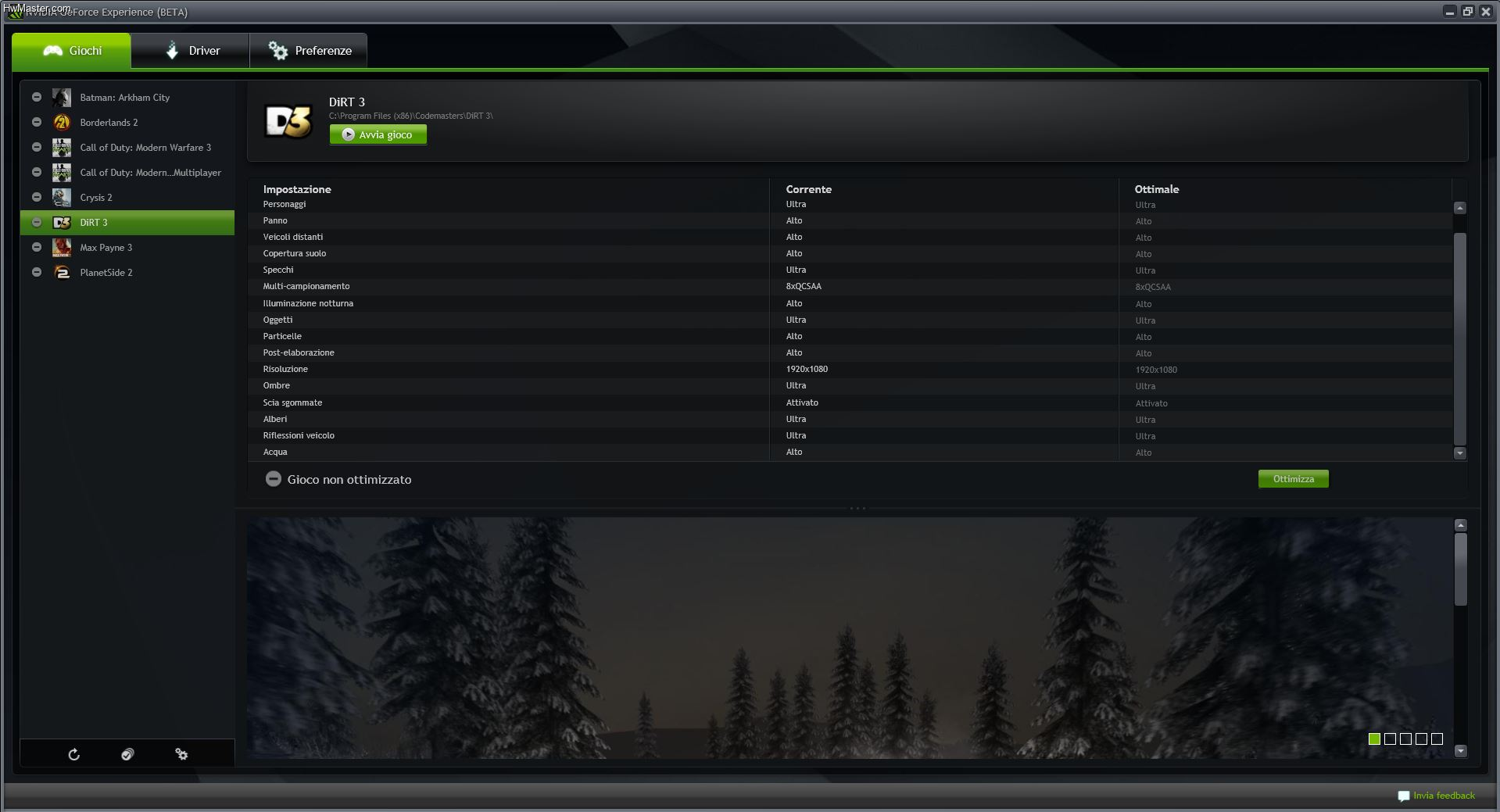This screenshot has width=1500, height=812.
Task: Open the Preferenze tab
Action: point(309,51)
